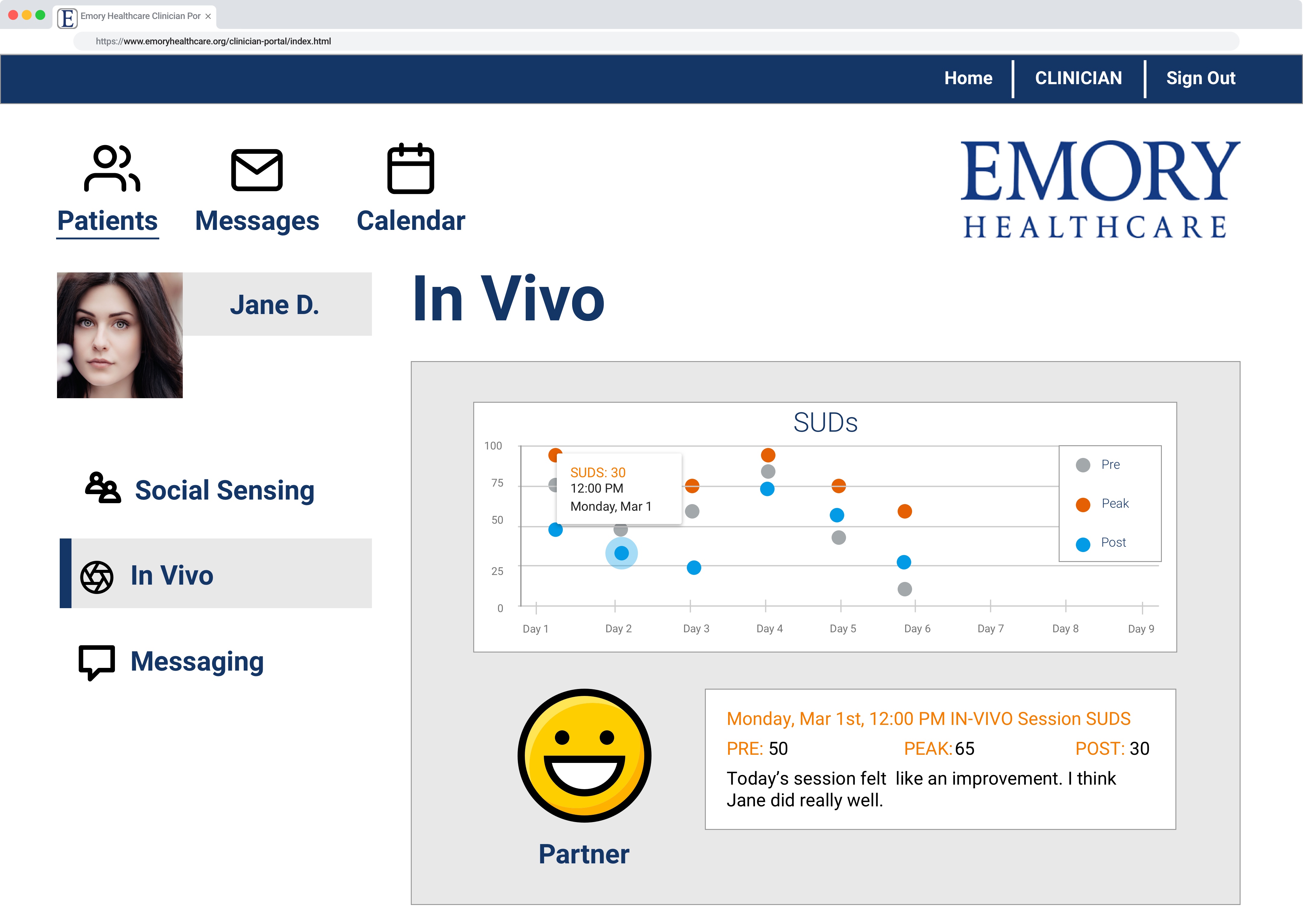Click the In Vivo page heading

509,299
